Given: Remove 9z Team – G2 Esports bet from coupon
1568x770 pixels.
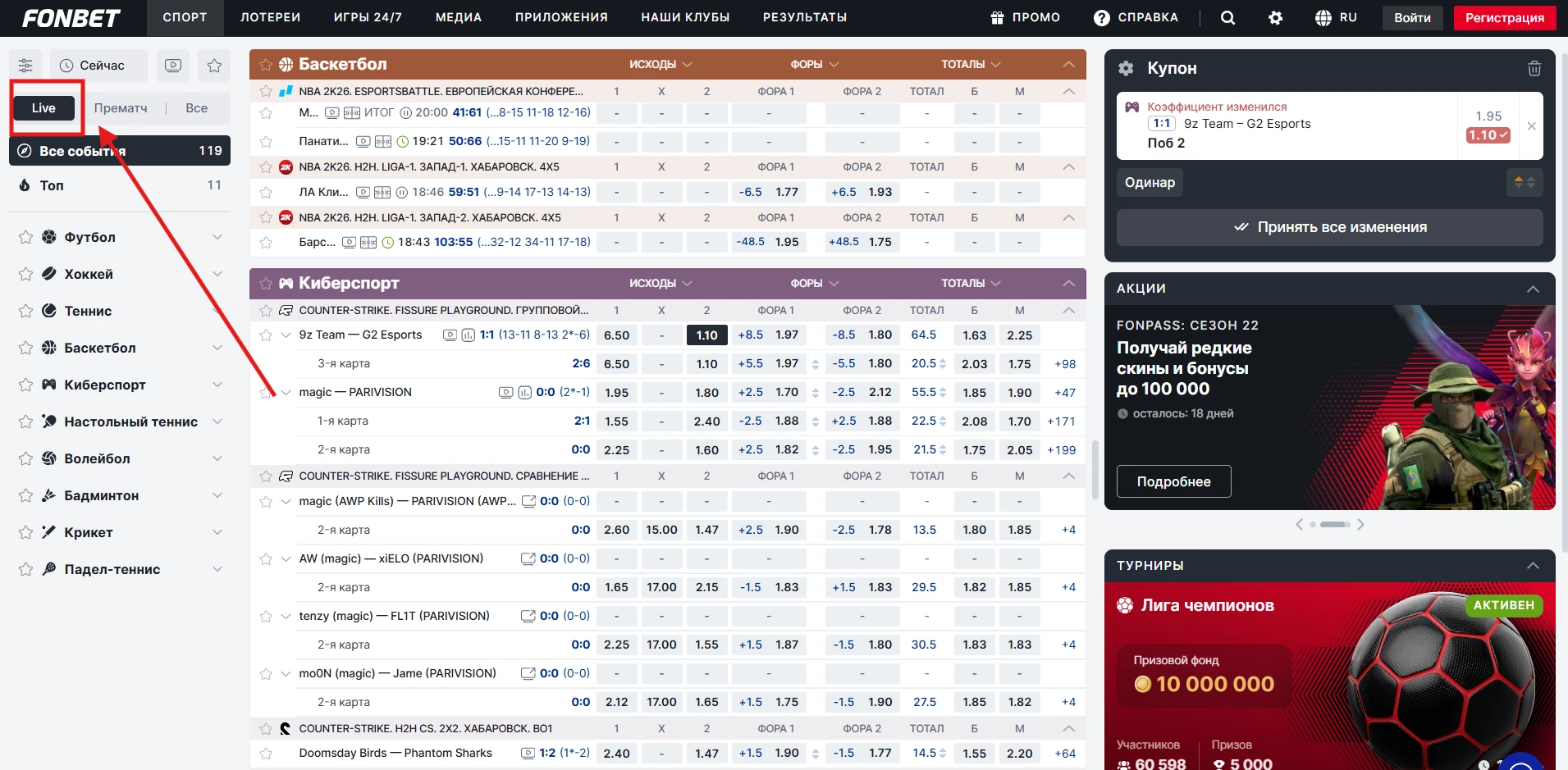Looking at the screenshot, I should (x=1532, y=126).
